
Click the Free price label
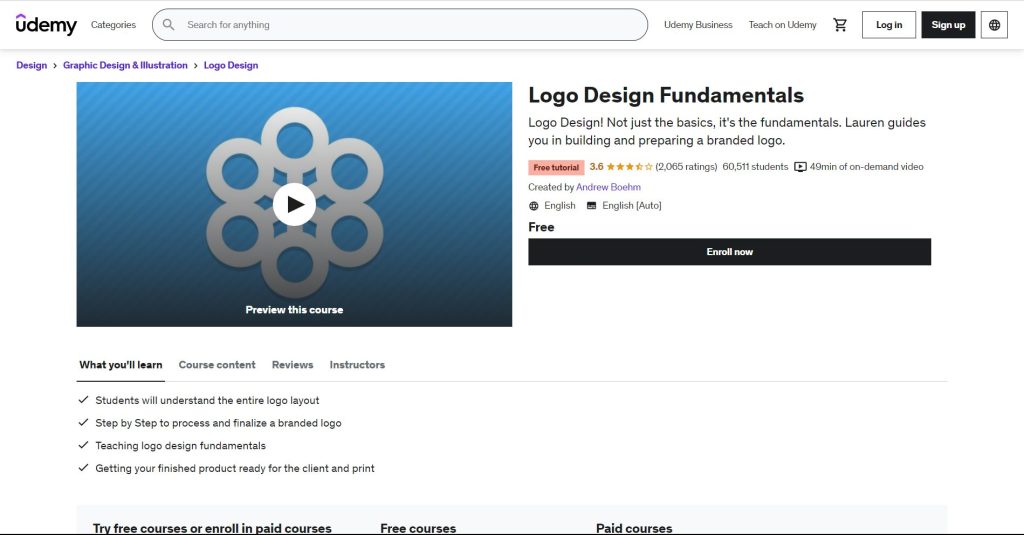click(541, 227)
